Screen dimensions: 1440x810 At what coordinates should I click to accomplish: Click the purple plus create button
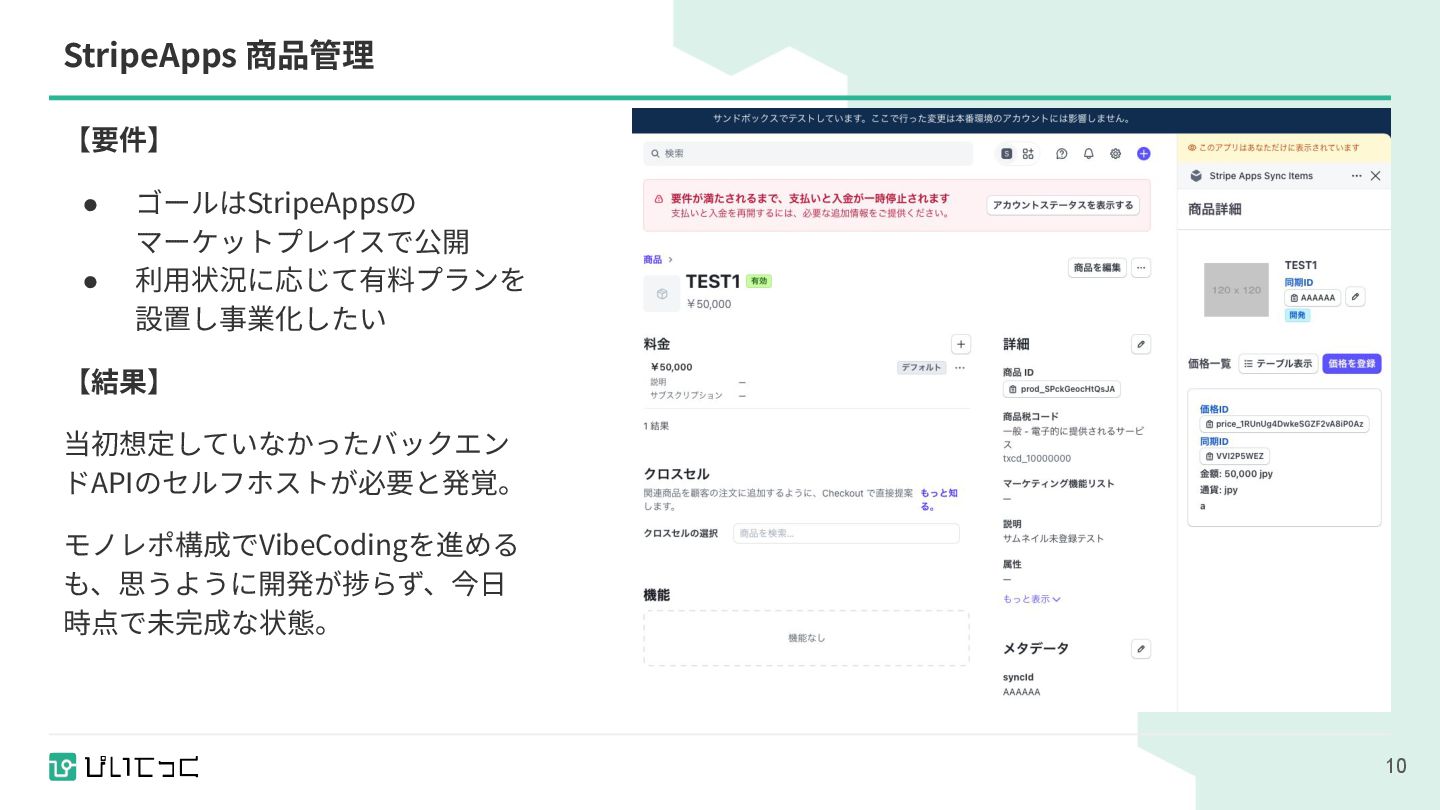pyautogui.click(x=1144, y=154)
